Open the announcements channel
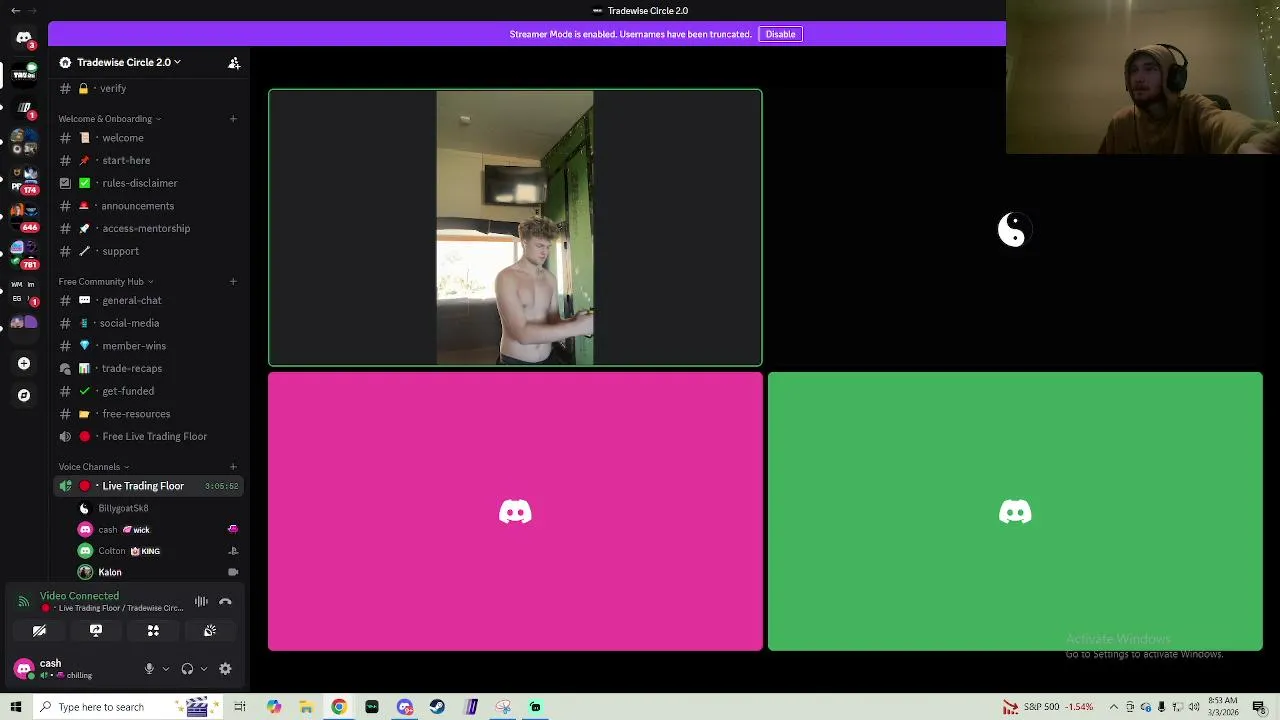 (148, 206)
